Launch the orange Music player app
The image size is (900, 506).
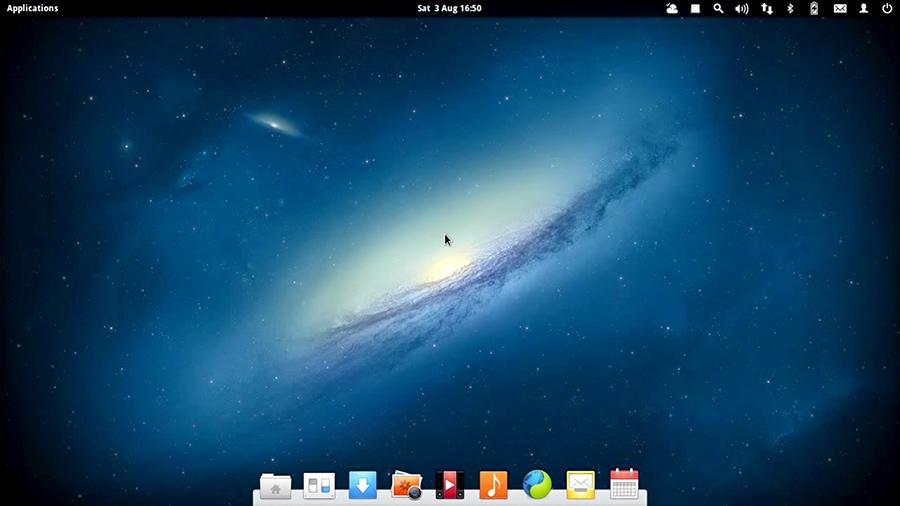tap(493, 485)
